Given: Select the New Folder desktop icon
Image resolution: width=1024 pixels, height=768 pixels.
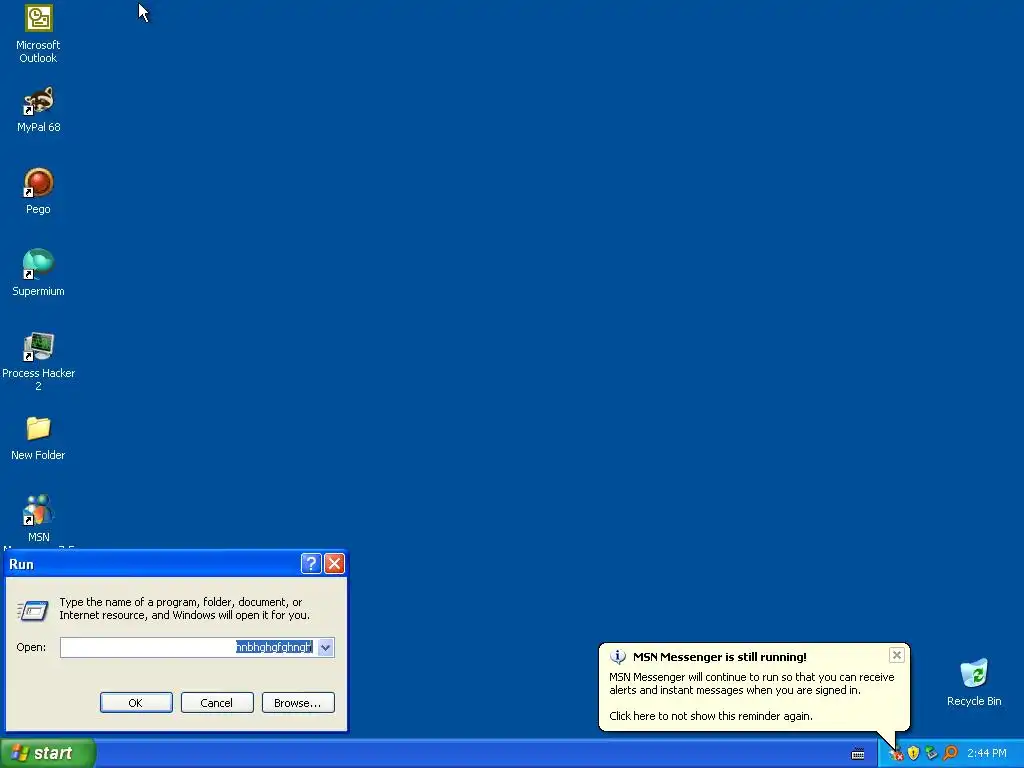Looking at the screenshot, I should click(x=39, y=438).
